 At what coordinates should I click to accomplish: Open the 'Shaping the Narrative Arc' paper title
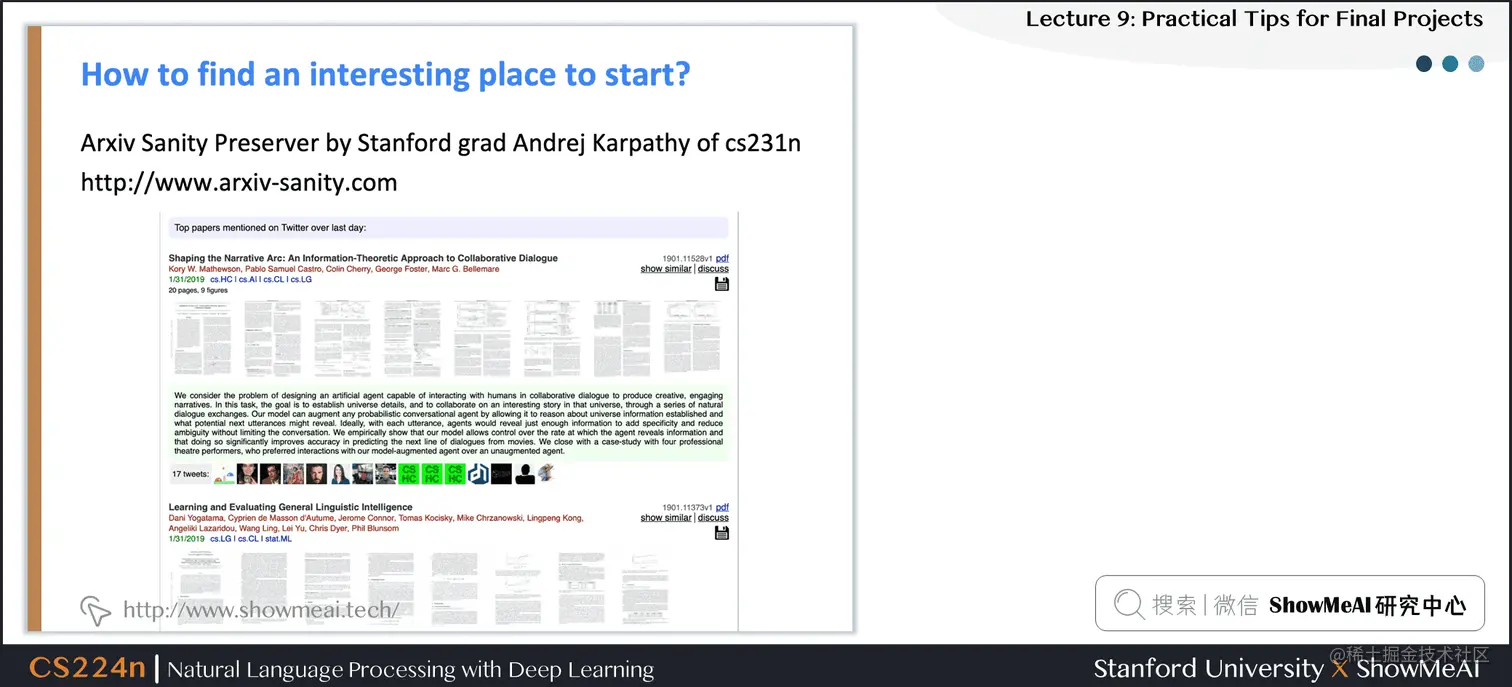click(363, 258)
